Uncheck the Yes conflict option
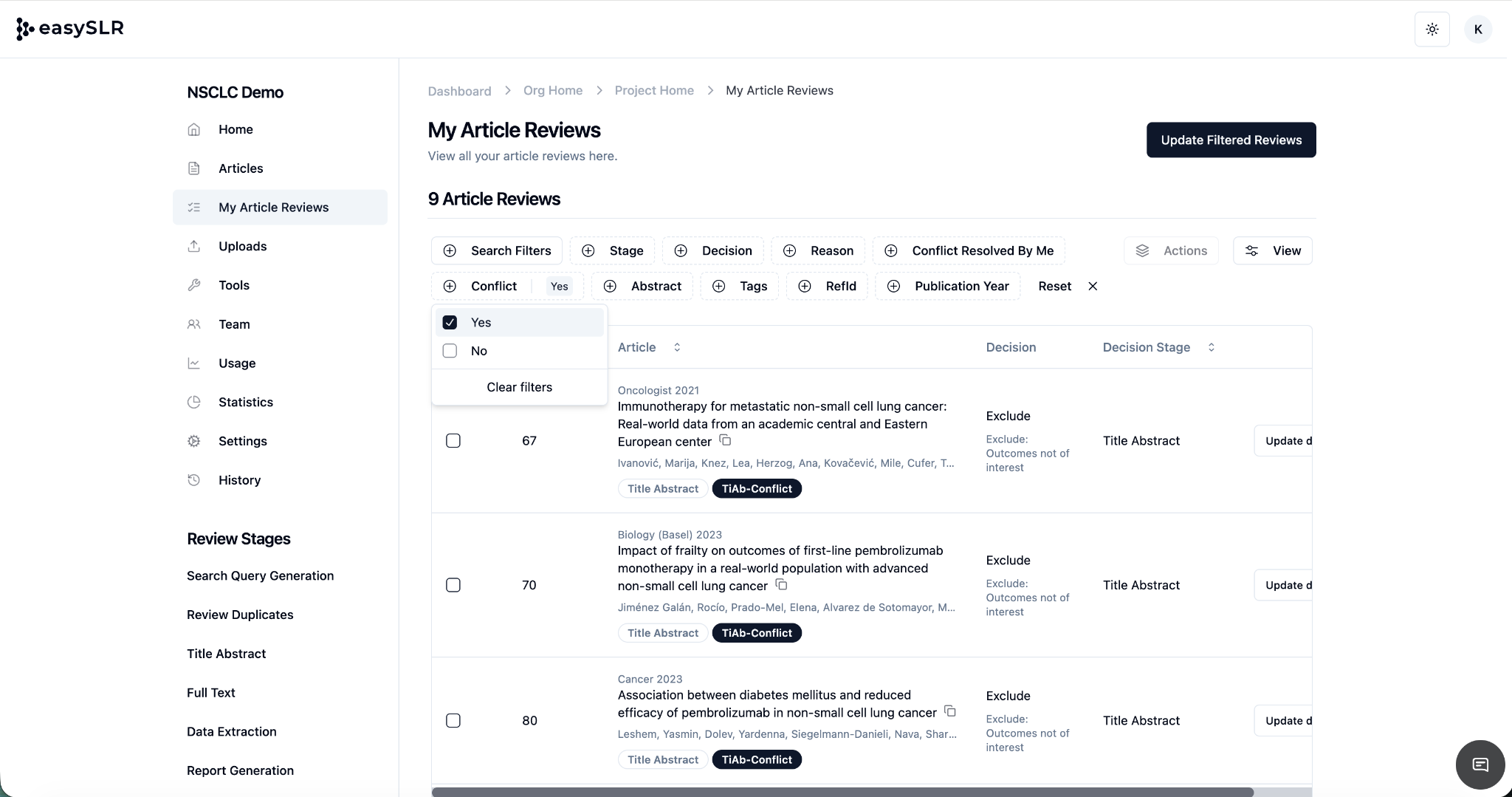Image resolution: width=1512 pixels, height=797 pixels. [450, 323]
